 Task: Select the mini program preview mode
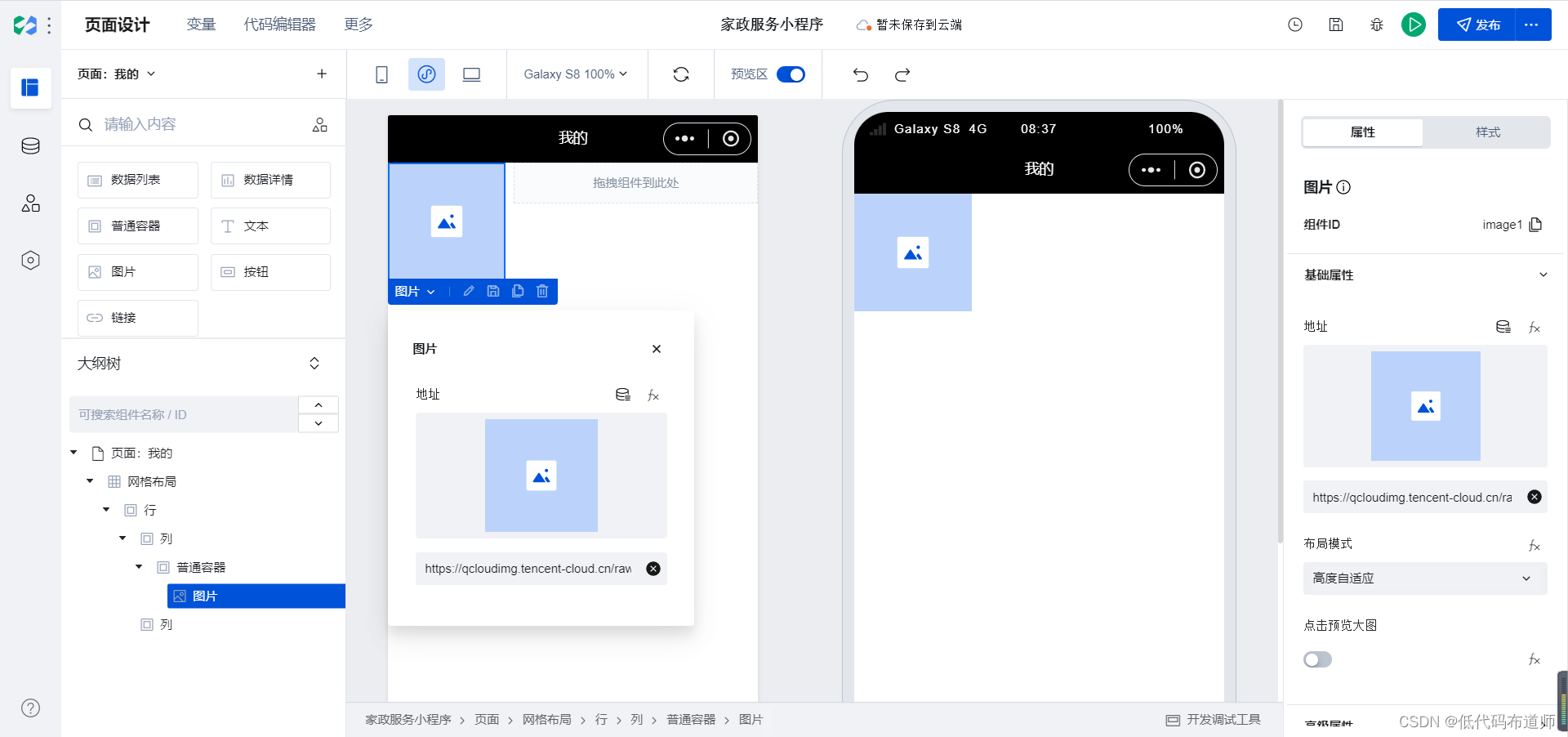point(426,74)
